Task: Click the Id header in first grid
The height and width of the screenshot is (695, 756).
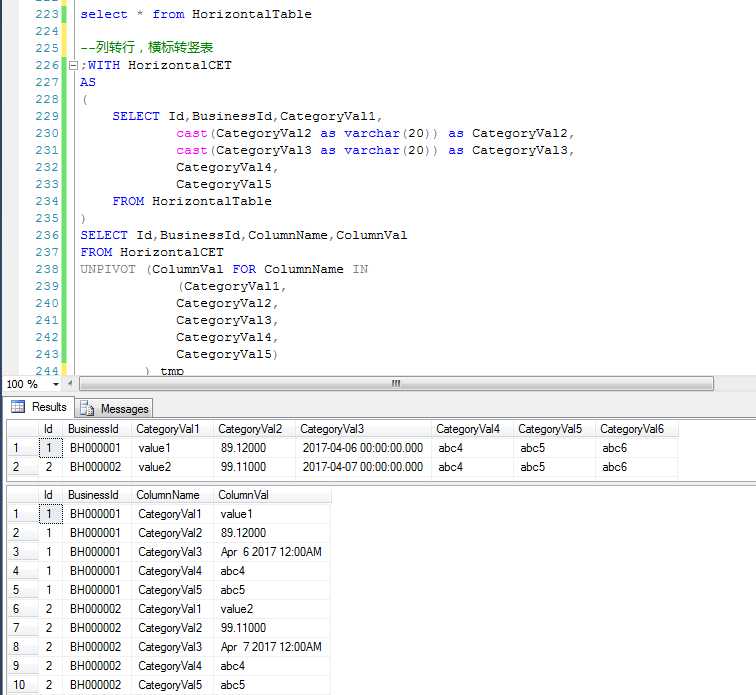Action: [51, 429]
